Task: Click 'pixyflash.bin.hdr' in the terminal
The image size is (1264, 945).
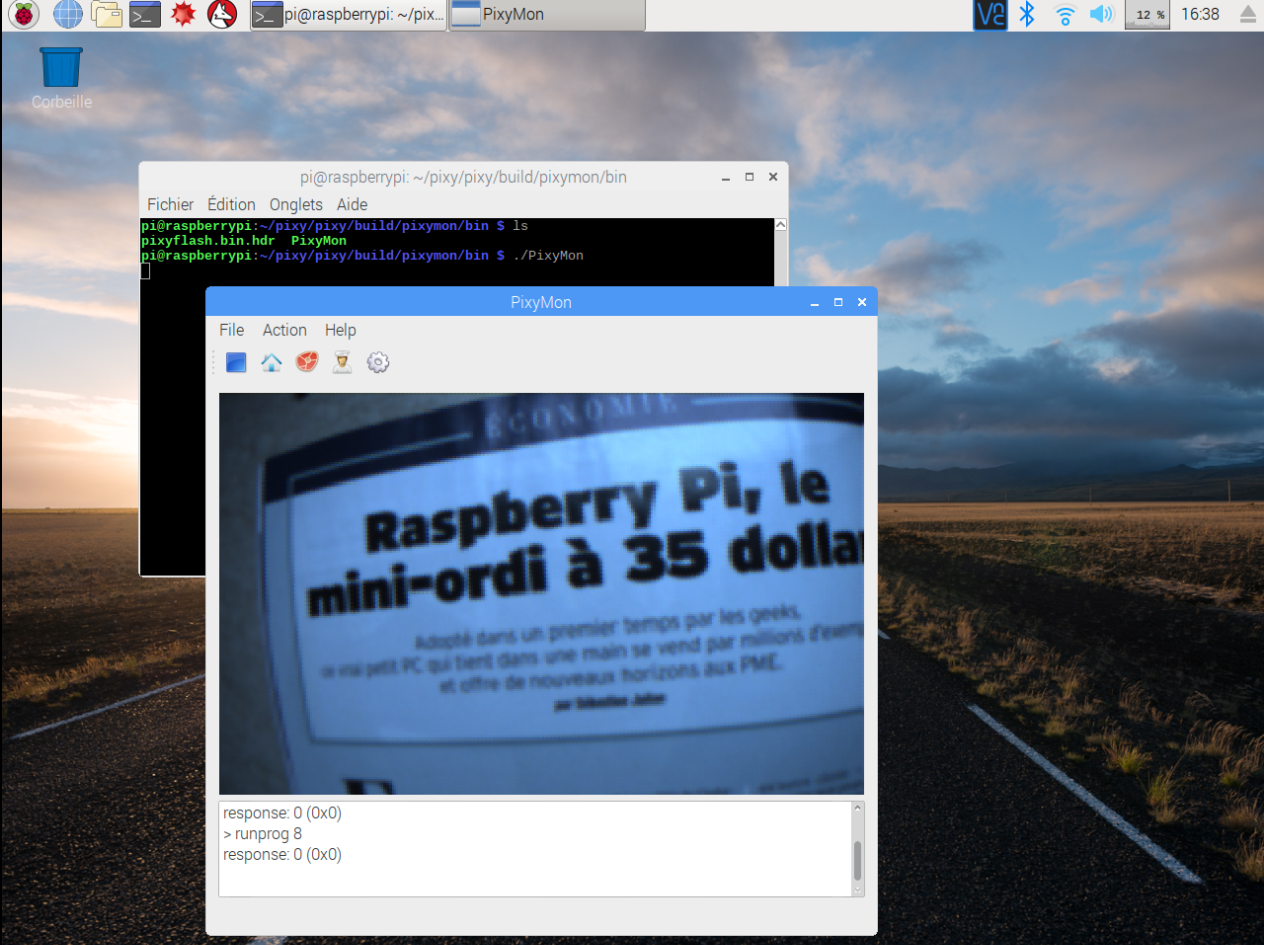Action: 208,241
